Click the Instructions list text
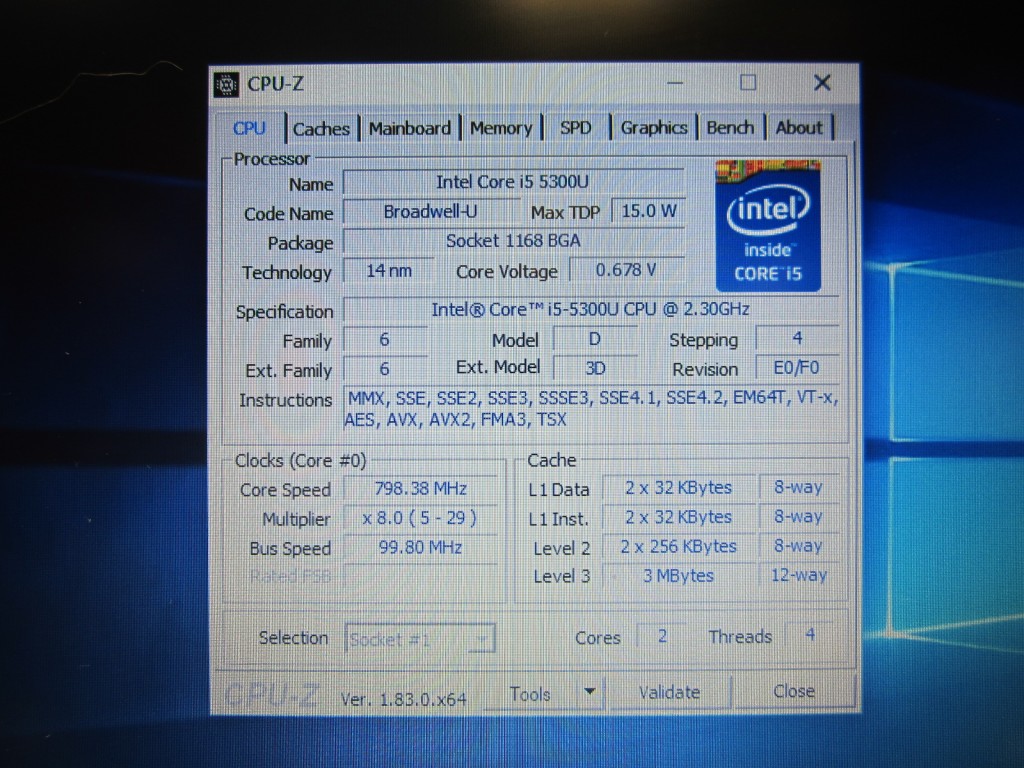The height and width of the screenshot is (768, 1024). pos(592,408)
